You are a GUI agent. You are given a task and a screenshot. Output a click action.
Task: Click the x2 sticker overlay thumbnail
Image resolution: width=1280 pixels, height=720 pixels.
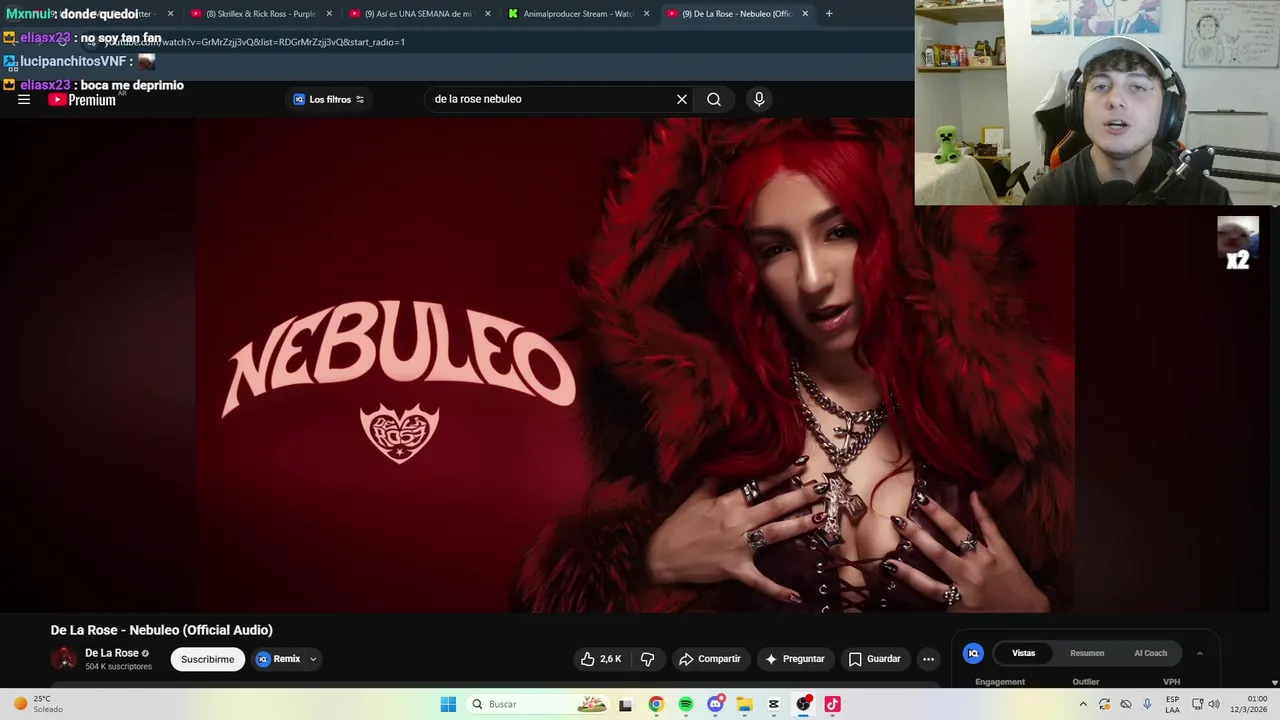(x=1238, y=243)
